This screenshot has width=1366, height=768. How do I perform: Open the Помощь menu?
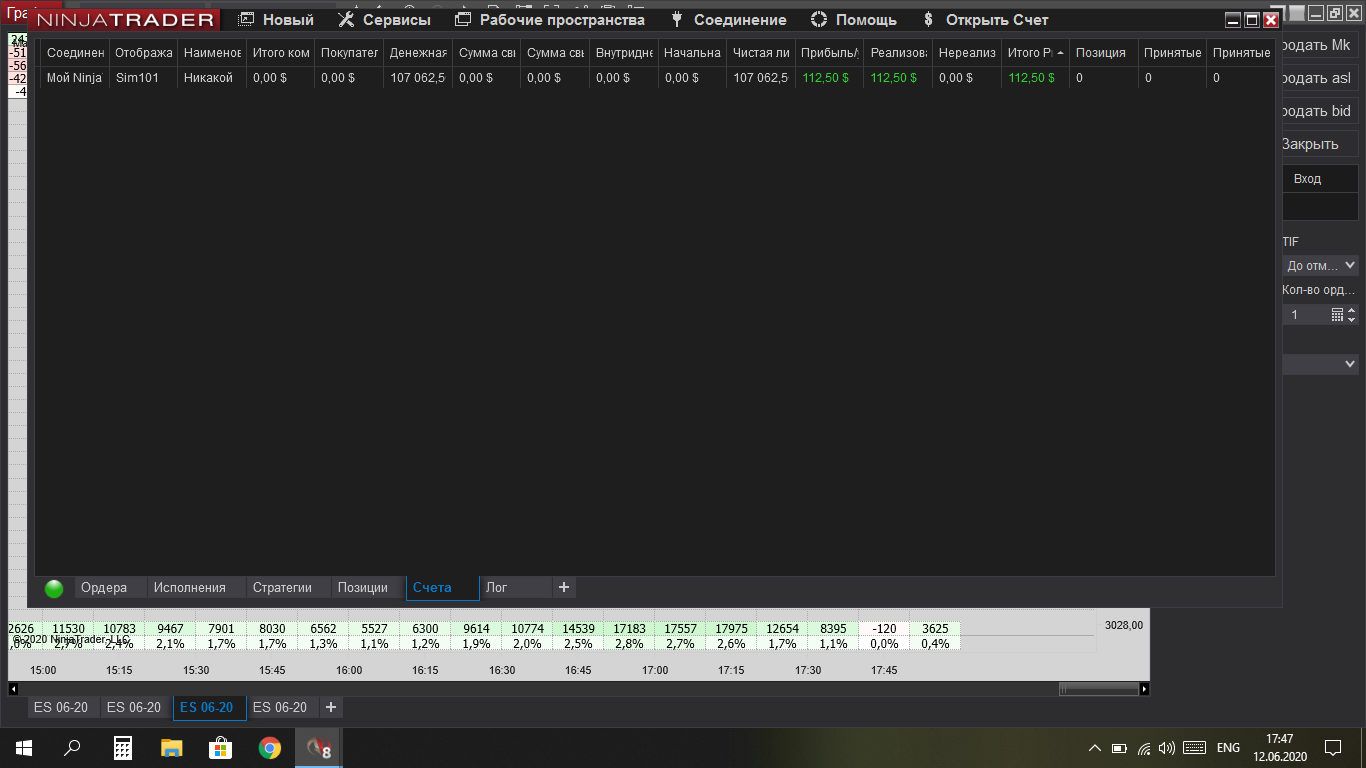(x=853, y=20)
